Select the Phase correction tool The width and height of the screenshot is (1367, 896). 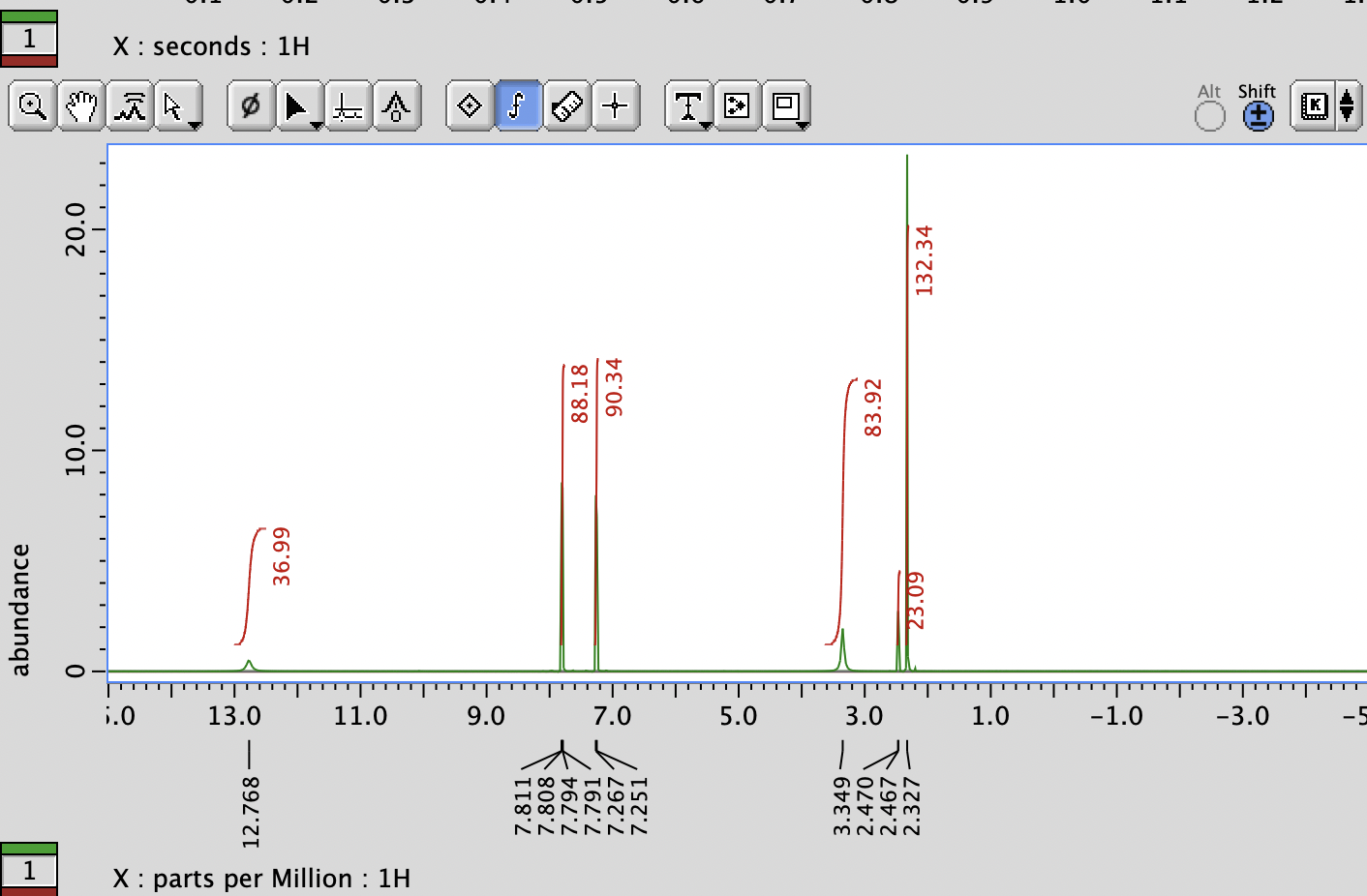(249, 106)
